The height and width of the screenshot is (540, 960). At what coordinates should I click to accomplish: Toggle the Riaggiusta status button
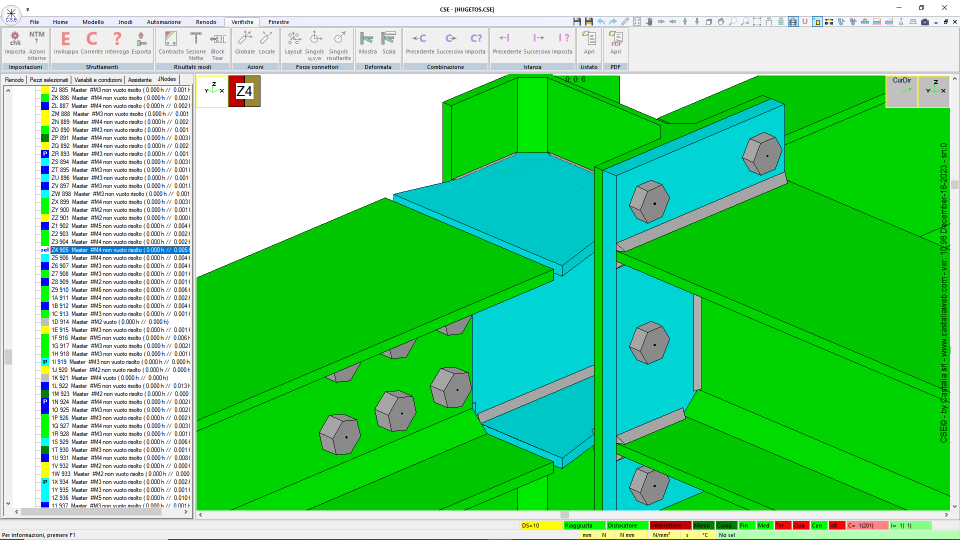click(584, 525)
